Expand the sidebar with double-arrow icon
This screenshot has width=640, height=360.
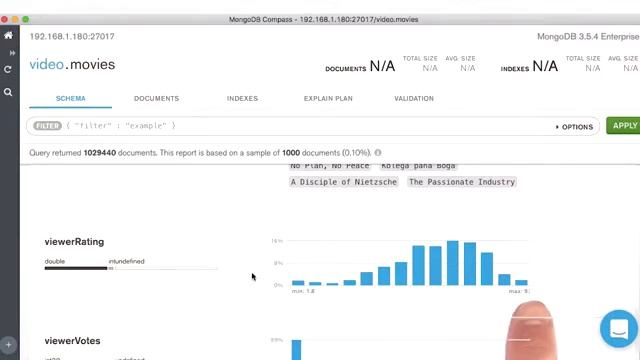(12, 53)
